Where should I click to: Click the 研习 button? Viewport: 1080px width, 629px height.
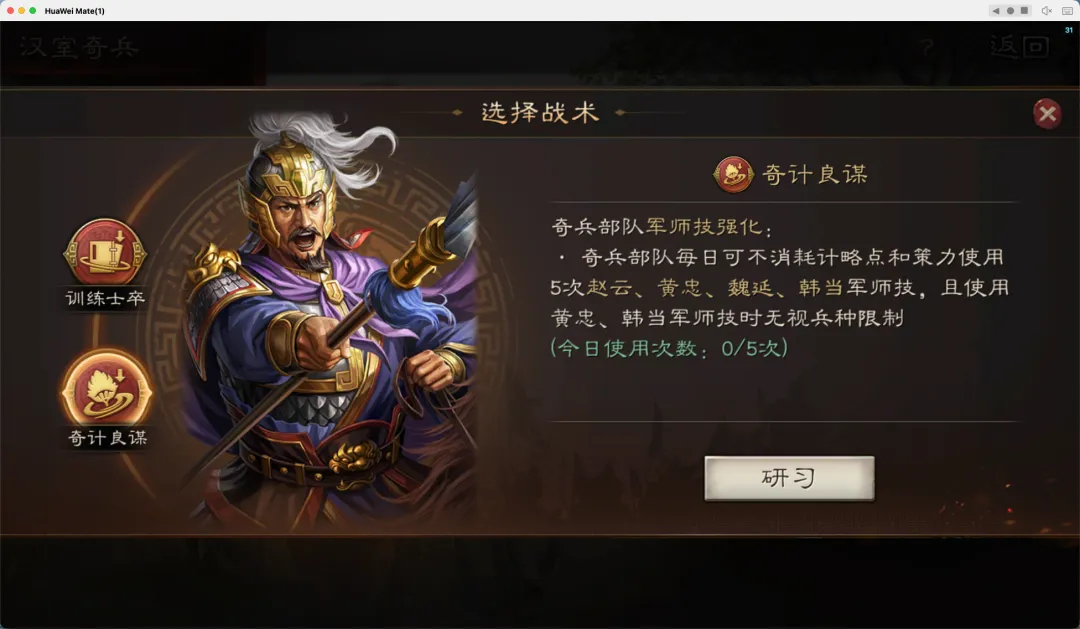[x=789, y=477]
